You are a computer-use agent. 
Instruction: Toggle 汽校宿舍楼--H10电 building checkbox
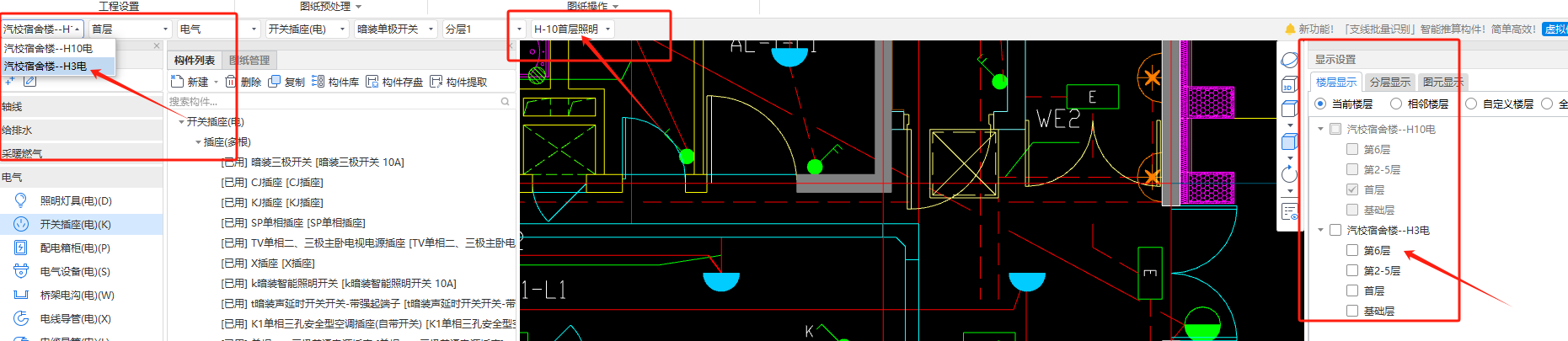[x=1335, y=129]
